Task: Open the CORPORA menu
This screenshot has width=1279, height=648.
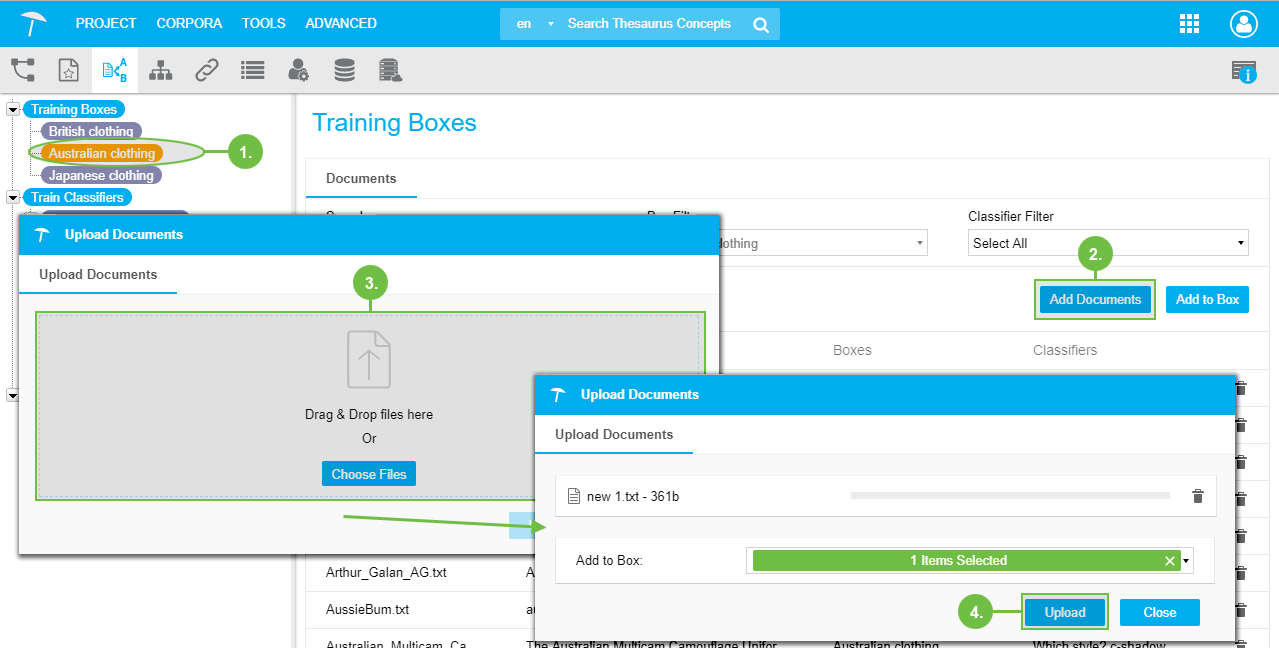Action: pyautogui.click(x=189, y=23)
